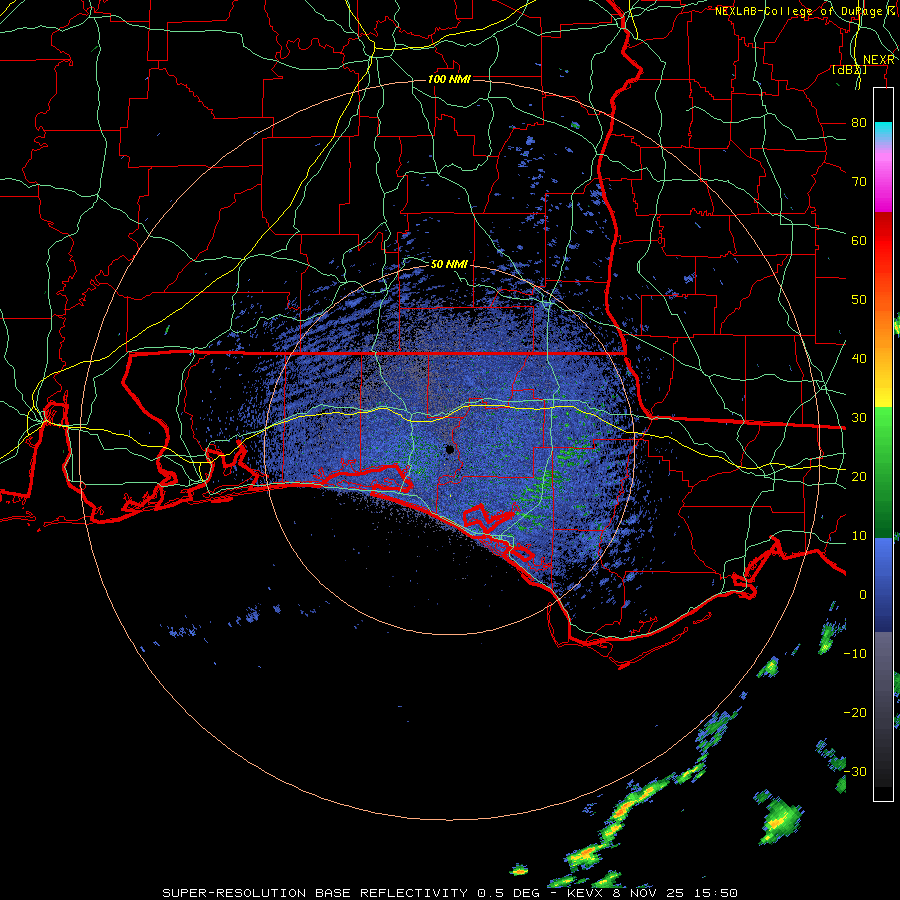Viewport: 900px width, 900px height.
Task: Select the 80 value on the dBZ scale
Action: pos(859,122)
